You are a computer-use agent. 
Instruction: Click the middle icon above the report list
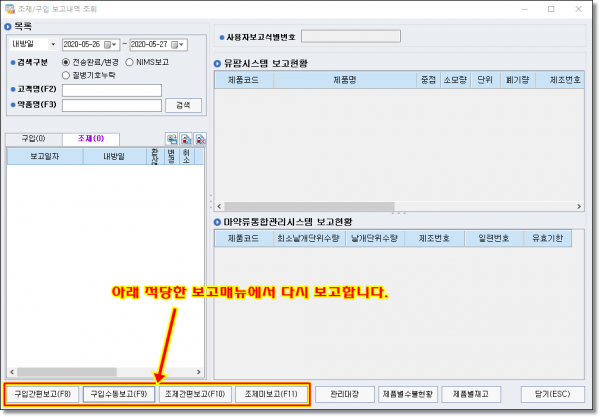[x=186, y=140]
